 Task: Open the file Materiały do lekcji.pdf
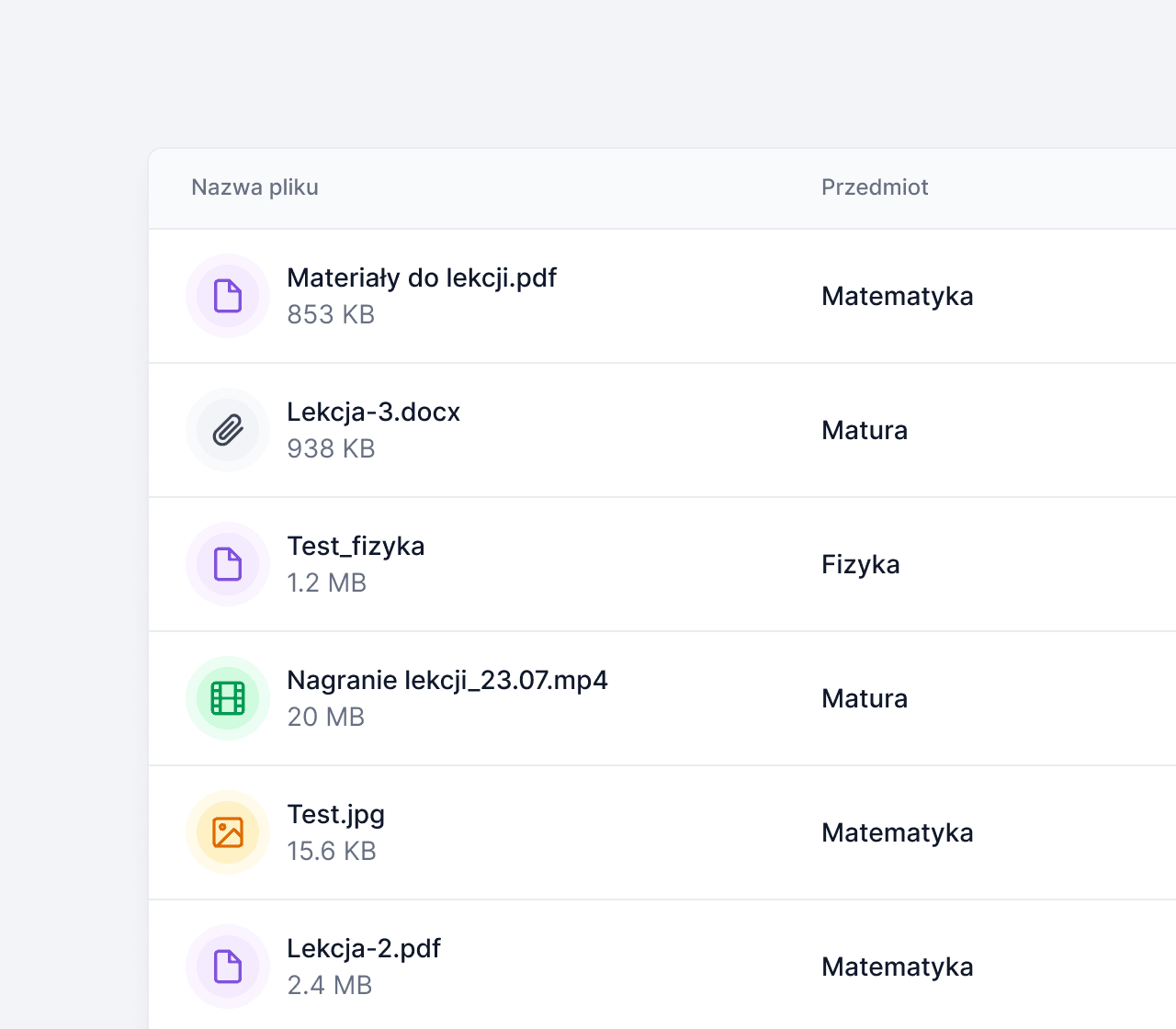[x=422, y=277]
